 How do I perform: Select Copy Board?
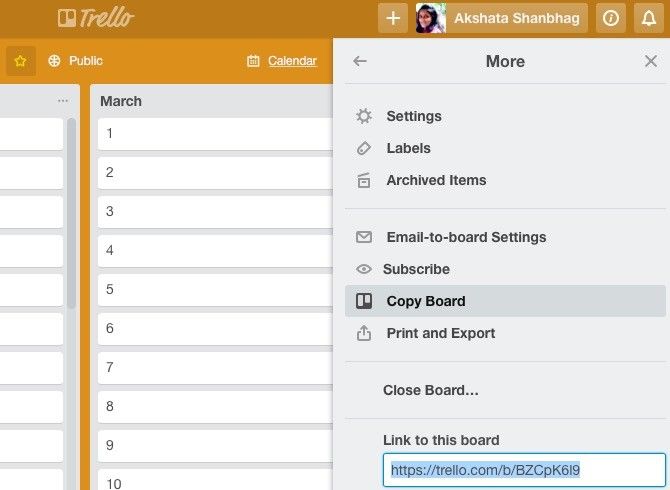pos(505,301)
